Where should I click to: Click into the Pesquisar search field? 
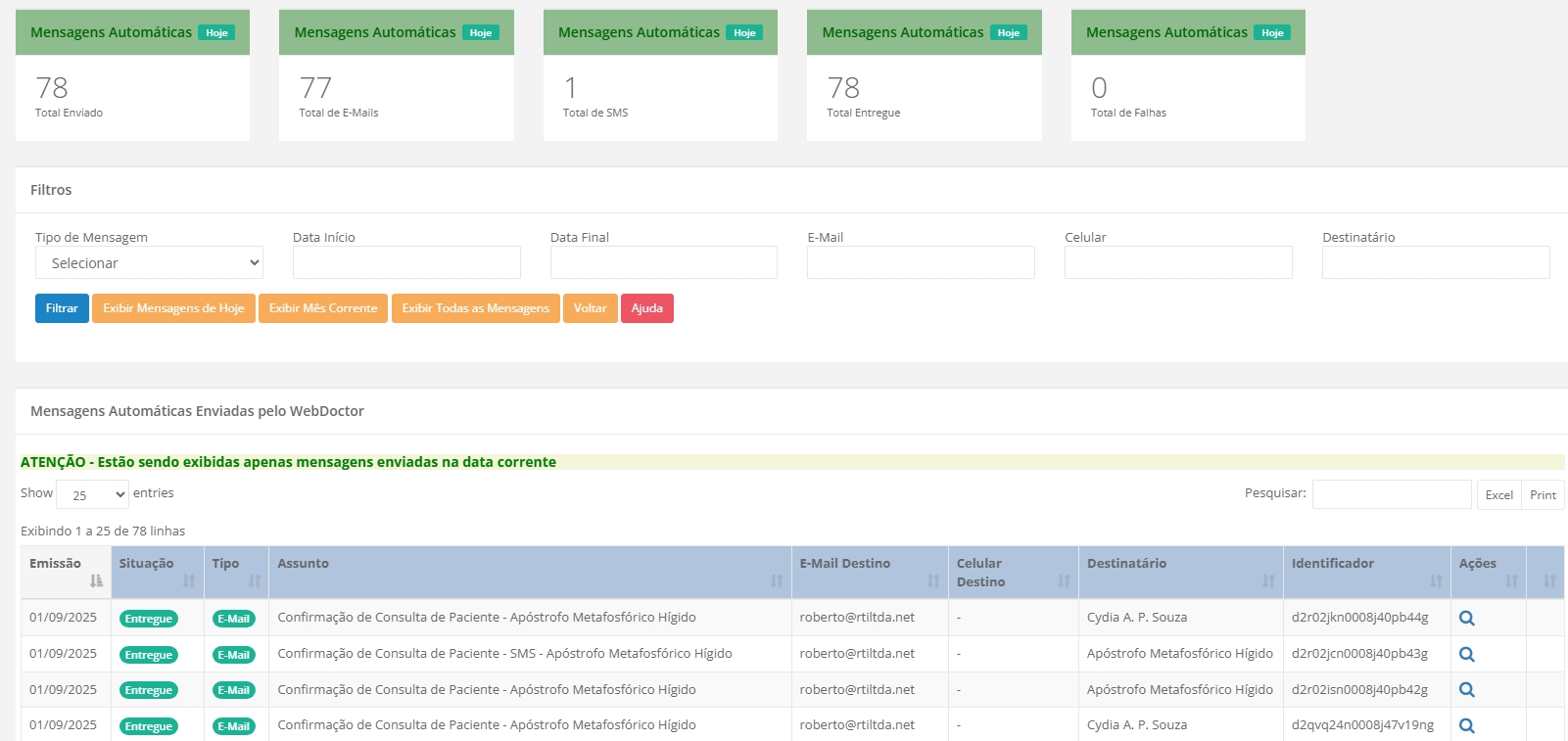click(x=1391, y=494)
